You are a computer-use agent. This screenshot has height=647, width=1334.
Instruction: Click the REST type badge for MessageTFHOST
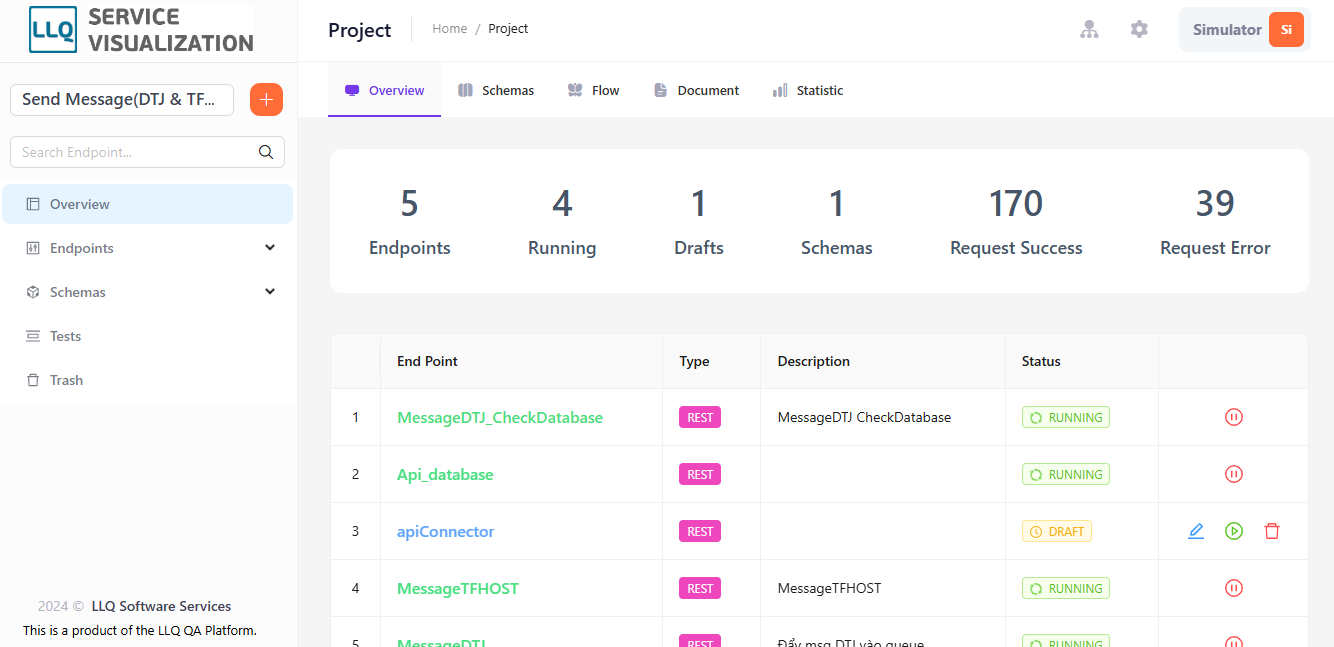(x=700, y=588)
